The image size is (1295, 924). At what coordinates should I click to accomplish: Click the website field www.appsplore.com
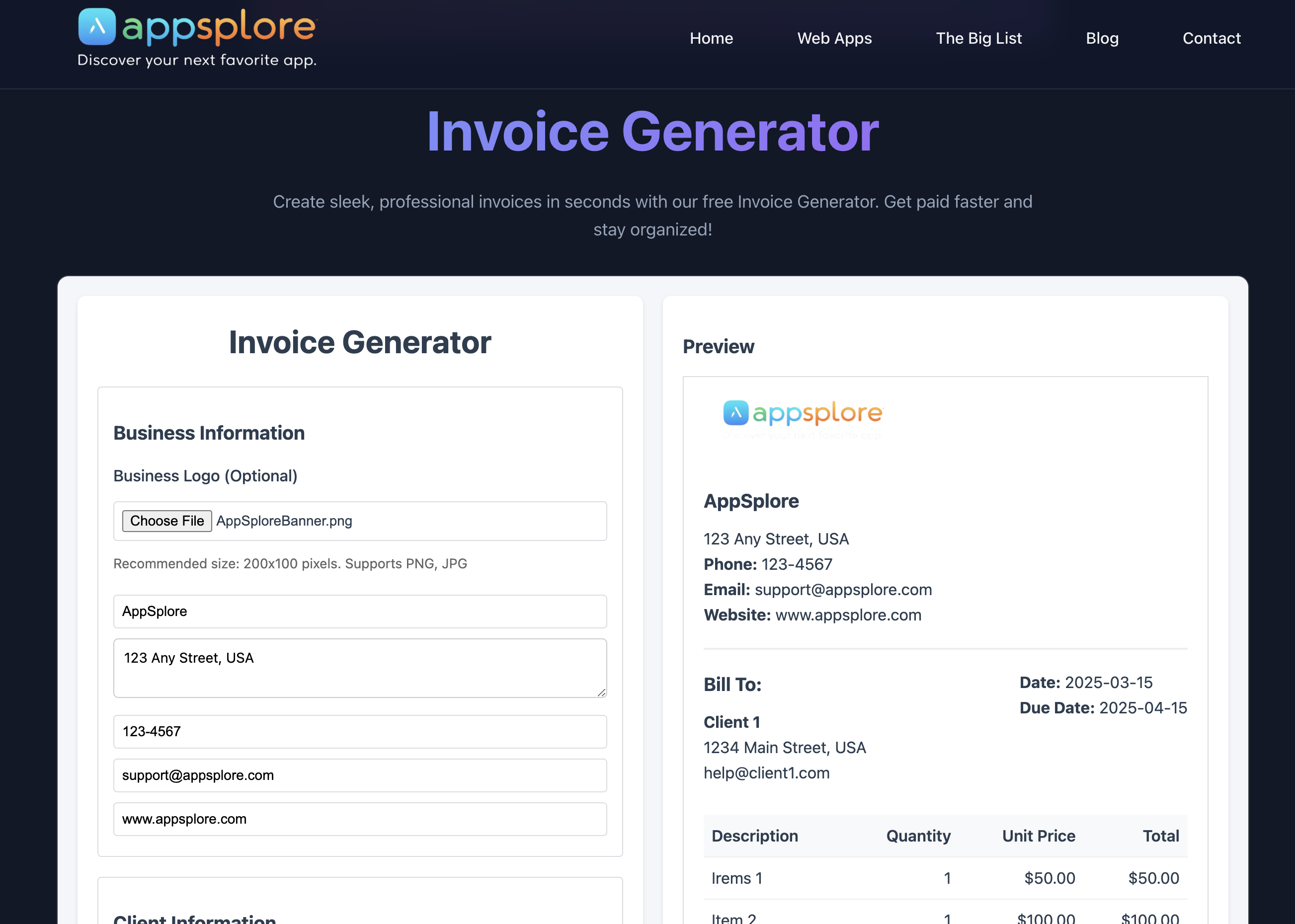[360, 819]
